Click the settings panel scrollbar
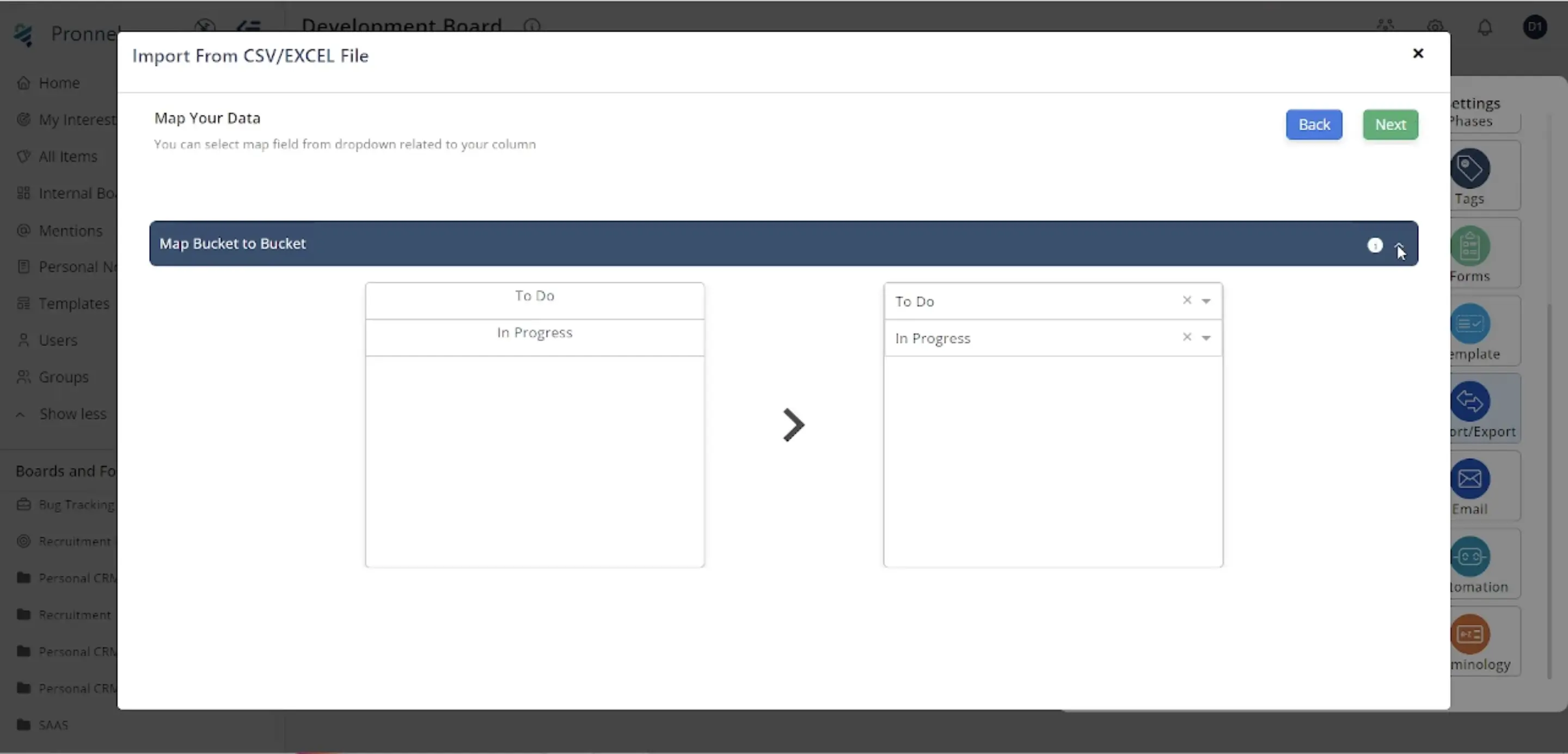Screen dimensions: 1568x754 coord(1549,490)
